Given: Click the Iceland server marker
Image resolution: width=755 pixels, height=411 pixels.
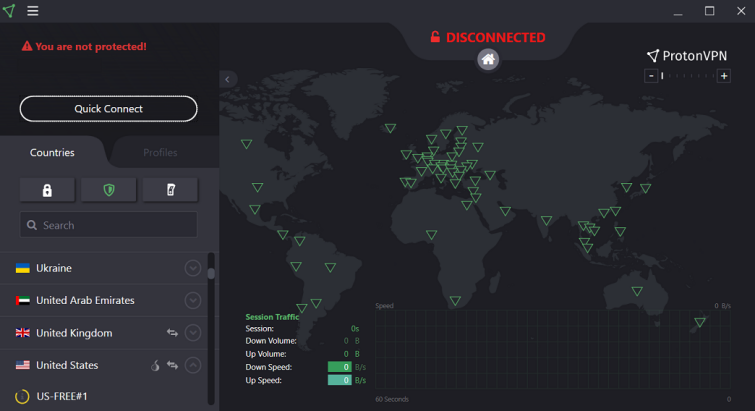Looking at the screenshot, I should [391, 128].
